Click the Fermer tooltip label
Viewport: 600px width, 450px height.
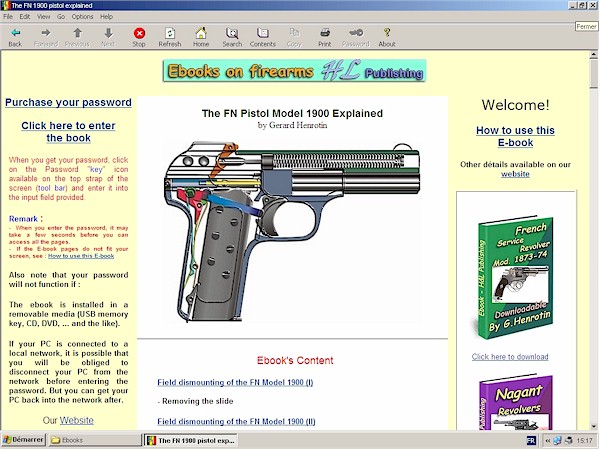click(586, 26)
